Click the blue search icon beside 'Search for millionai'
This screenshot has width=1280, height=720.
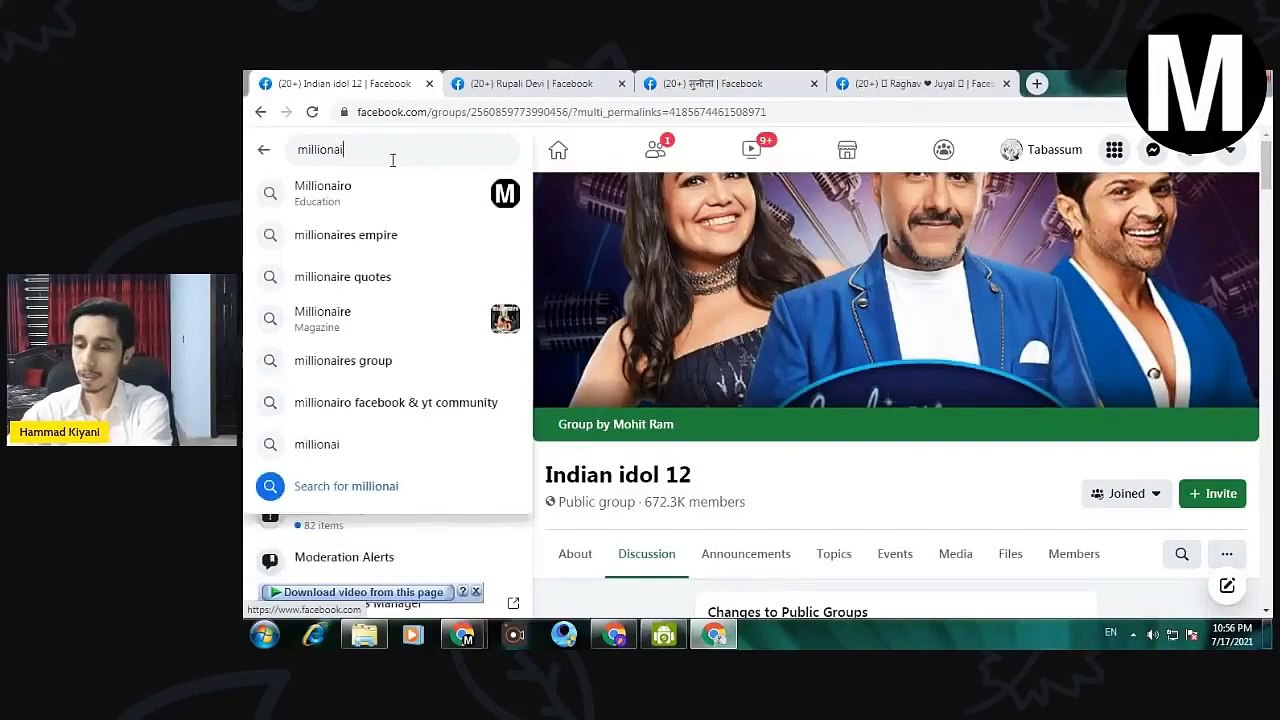point(270,486)
